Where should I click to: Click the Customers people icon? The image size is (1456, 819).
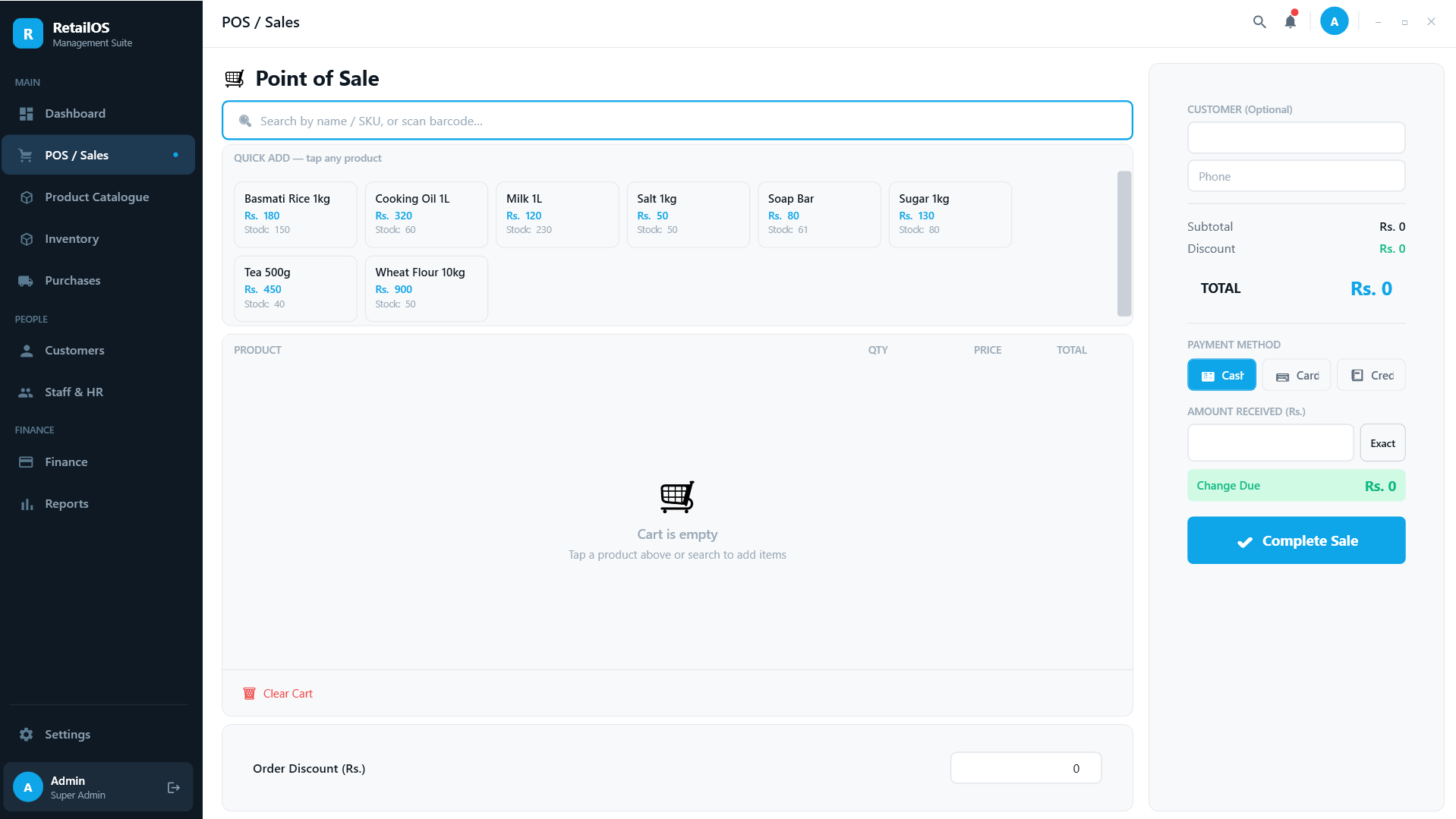point(26,350)
